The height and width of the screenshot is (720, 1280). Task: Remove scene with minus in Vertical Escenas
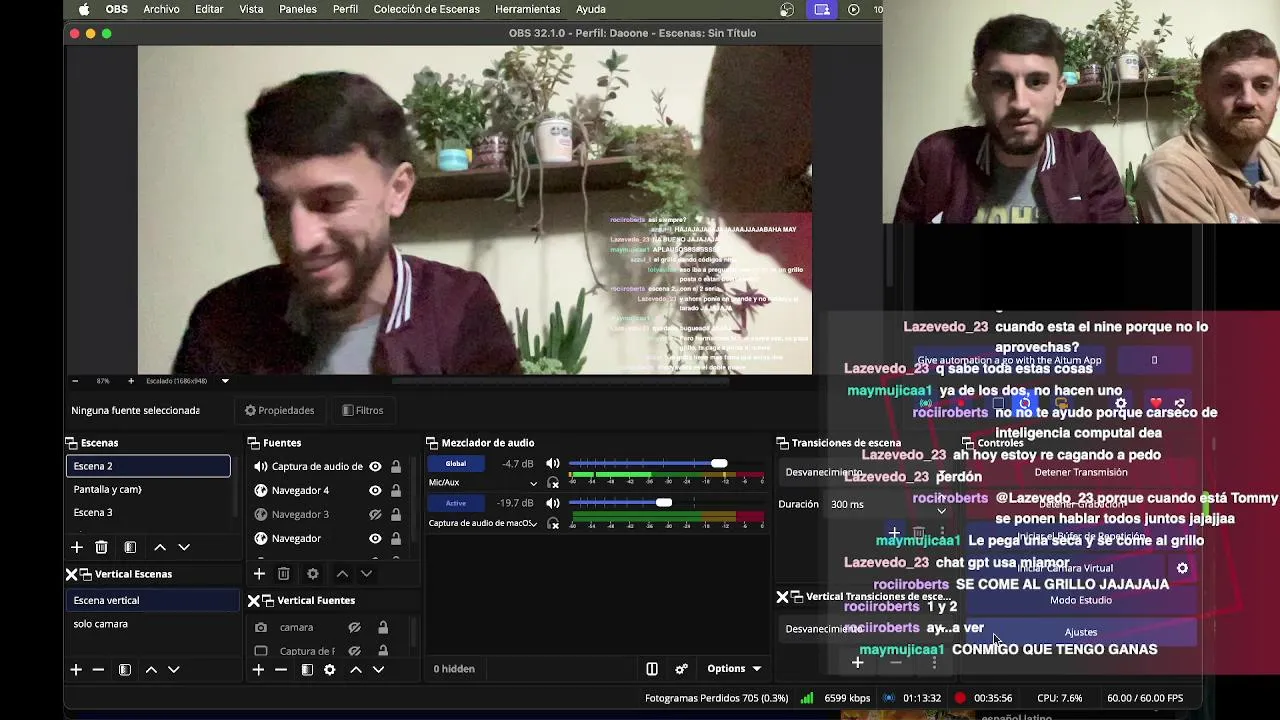pyautogui.click(x=98, y=669)
